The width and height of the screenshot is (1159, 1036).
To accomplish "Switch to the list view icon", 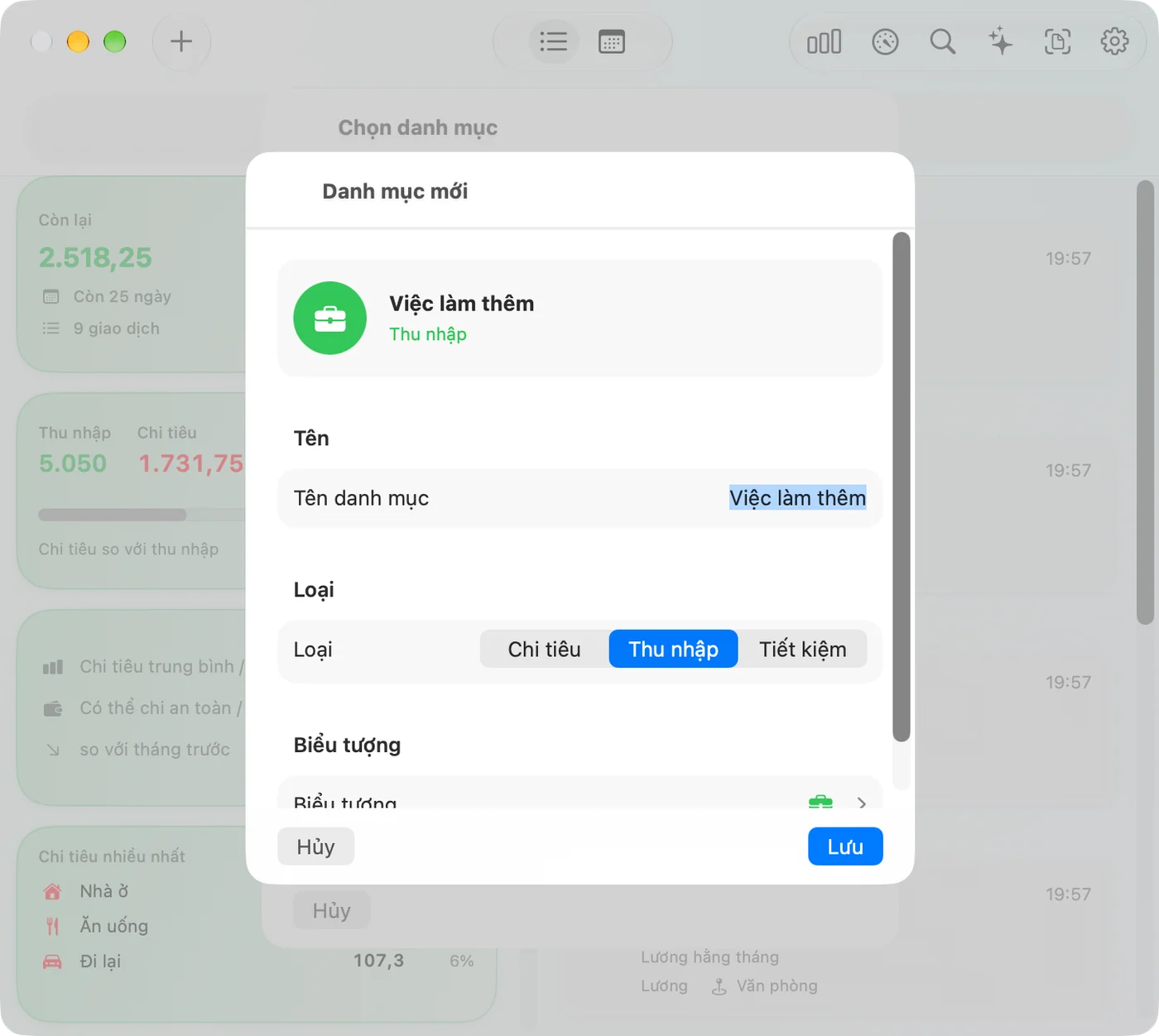I will pyautogui.click(x=553, y=41).
